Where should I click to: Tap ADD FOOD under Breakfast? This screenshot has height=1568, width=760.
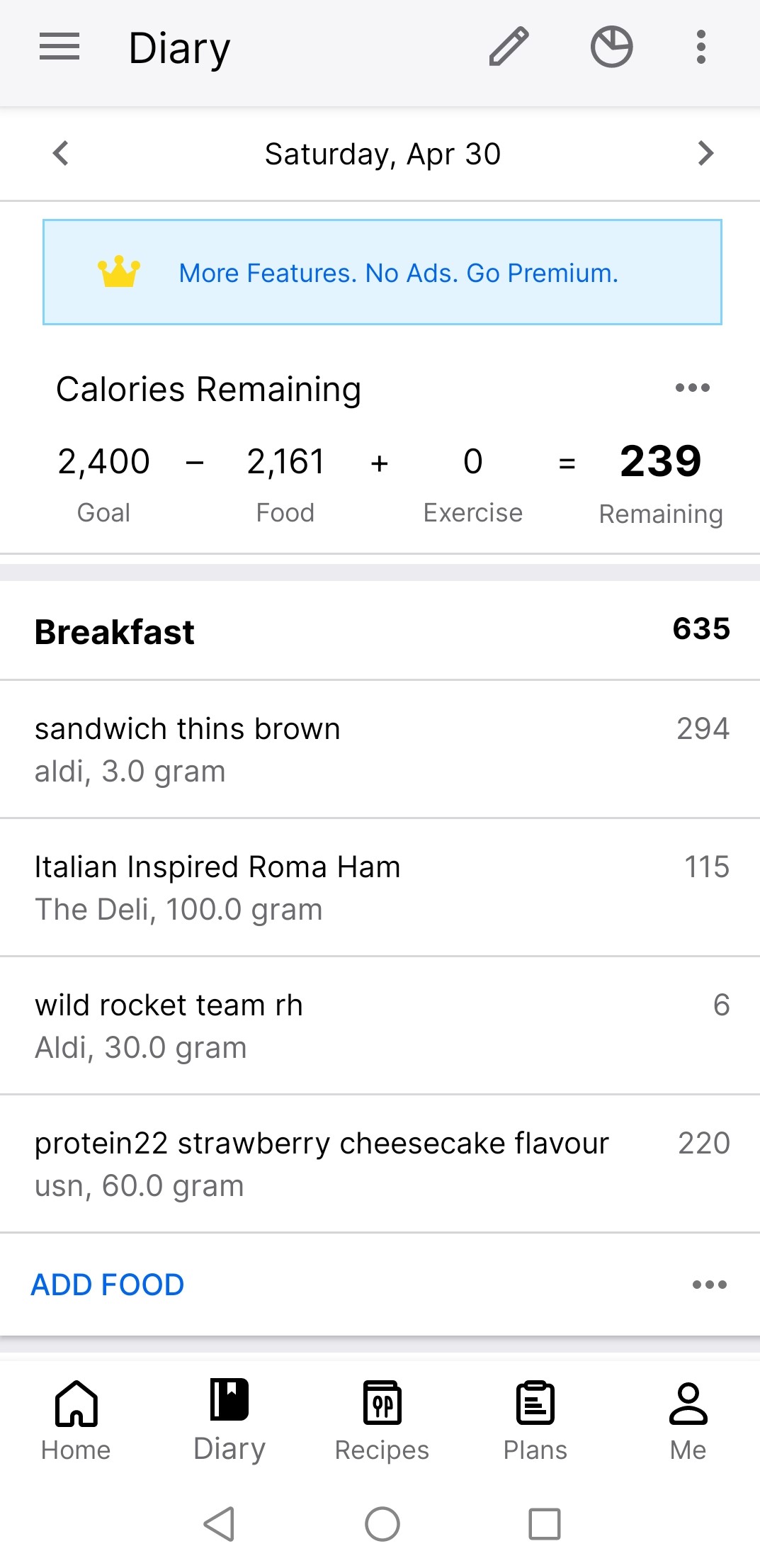(108, 1285)
